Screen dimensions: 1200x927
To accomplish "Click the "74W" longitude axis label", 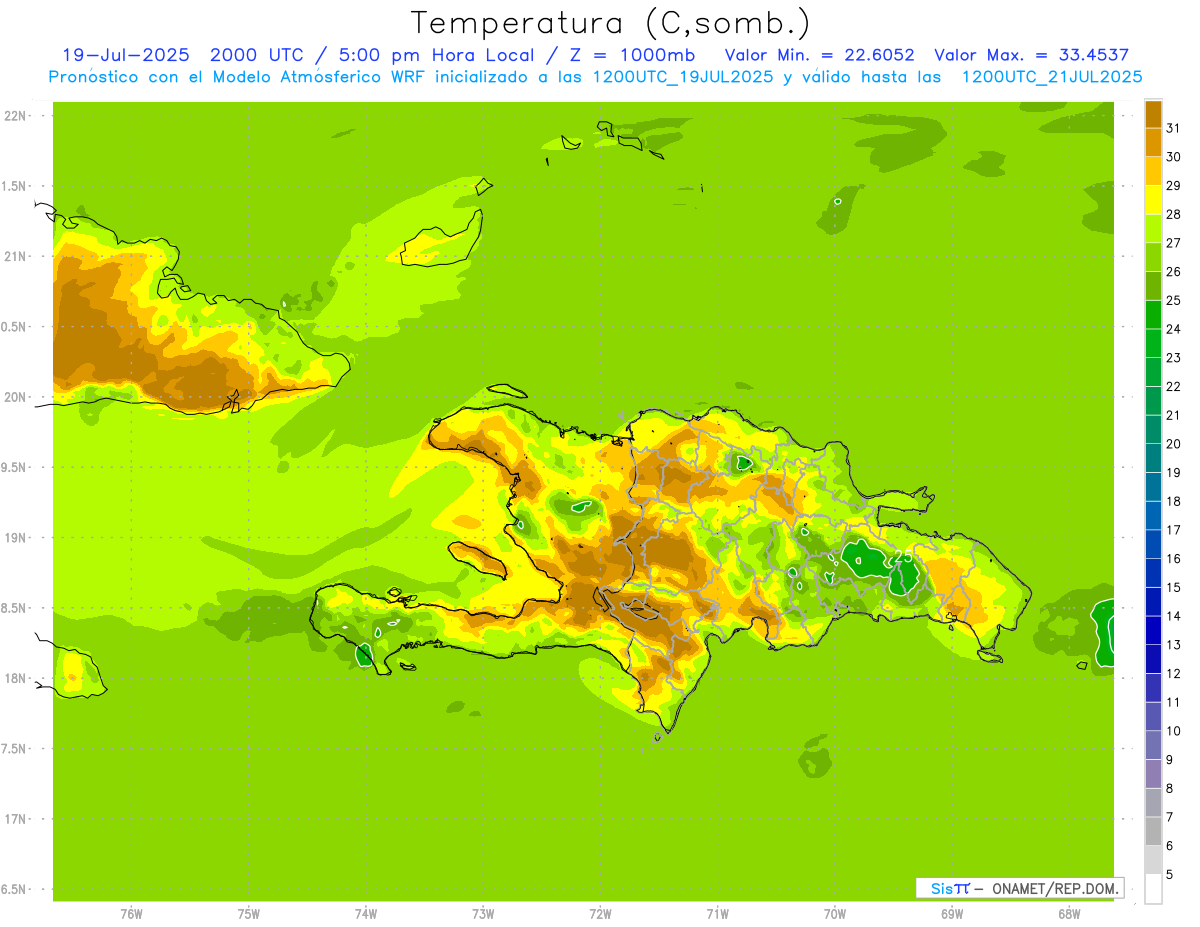I will 366,914.
